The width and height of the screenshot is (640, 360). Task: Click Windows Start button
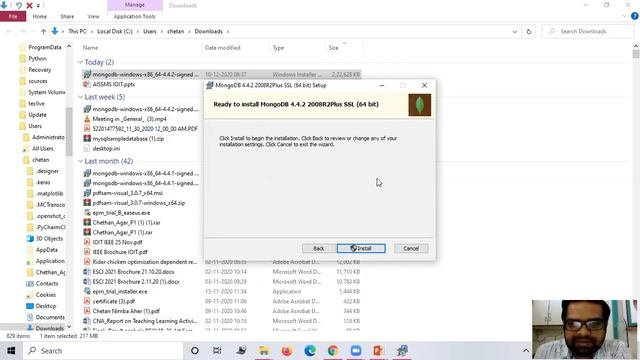pyautogui.click(x=11, y=351)
